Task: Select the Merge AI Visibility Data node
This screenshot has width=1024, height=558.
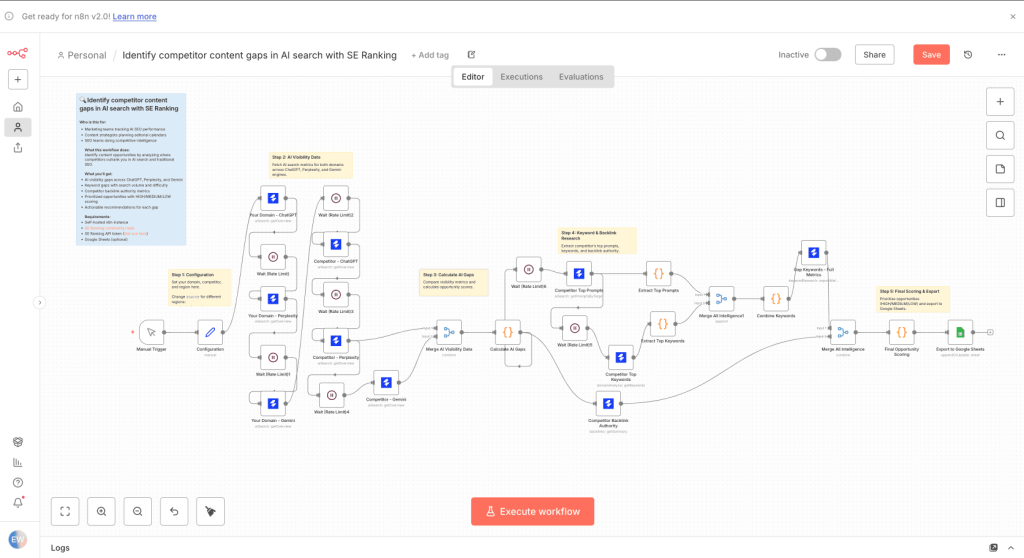Action: 449,333
